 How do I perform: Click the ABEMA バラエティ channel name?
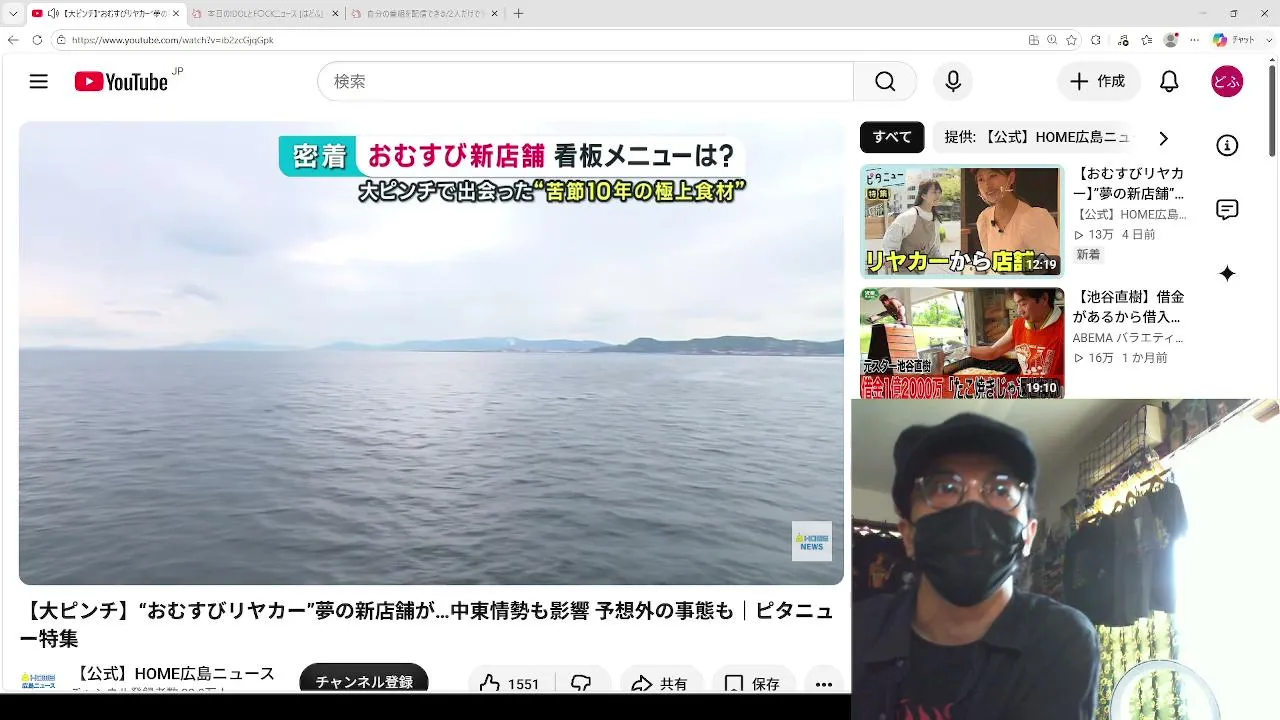1128,338
